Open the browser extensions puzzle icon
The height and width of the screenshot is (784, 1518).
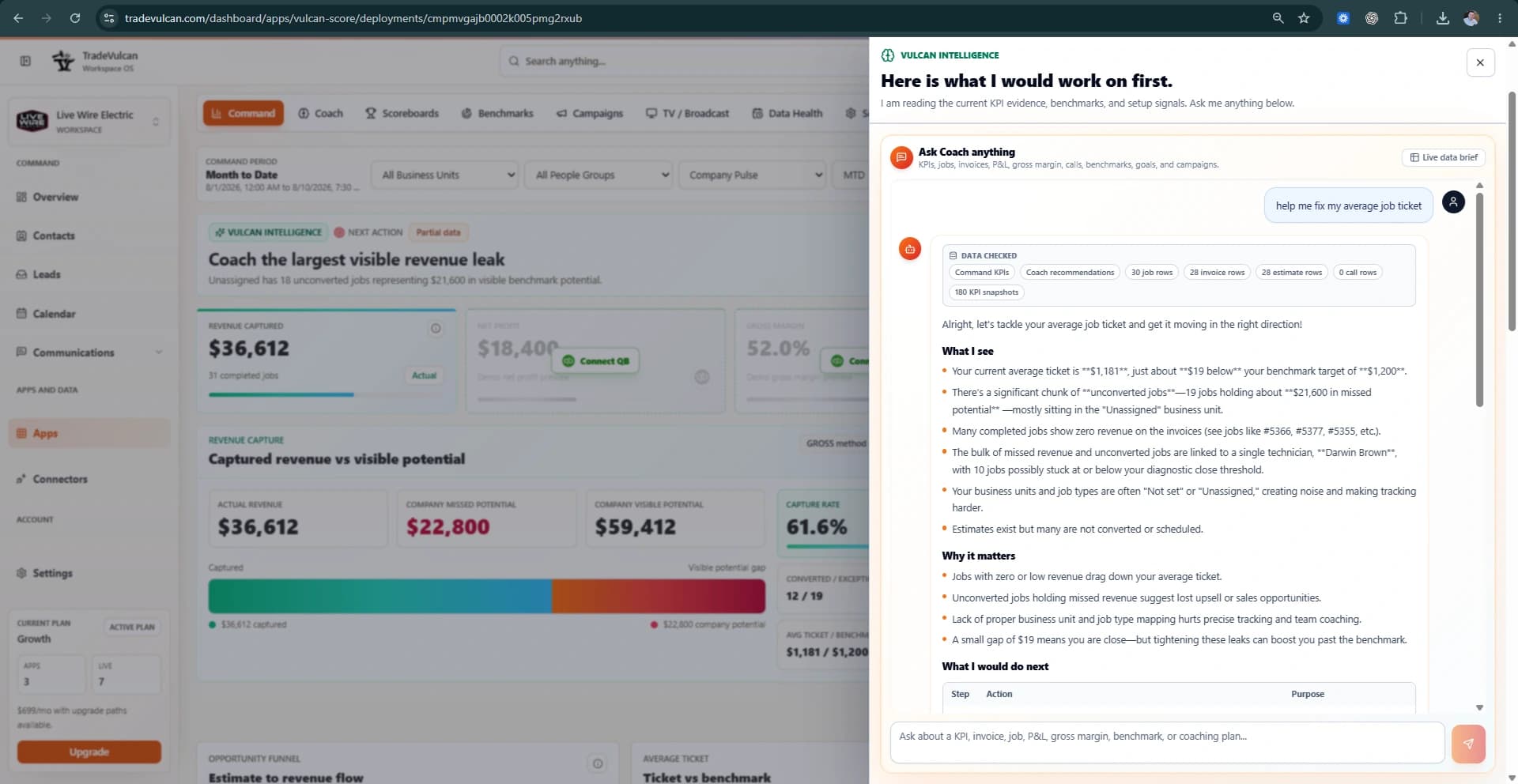pos(1400,18)
